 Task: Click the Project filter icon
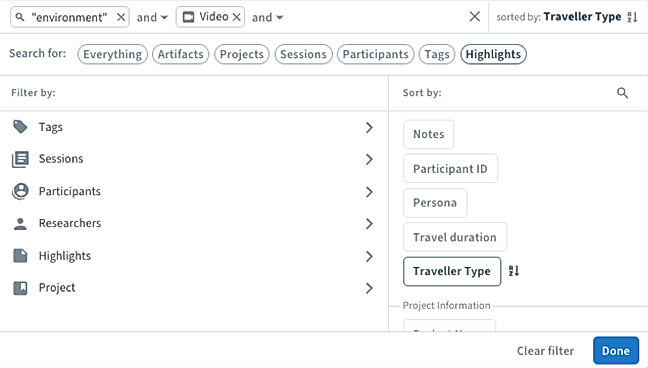20,288
